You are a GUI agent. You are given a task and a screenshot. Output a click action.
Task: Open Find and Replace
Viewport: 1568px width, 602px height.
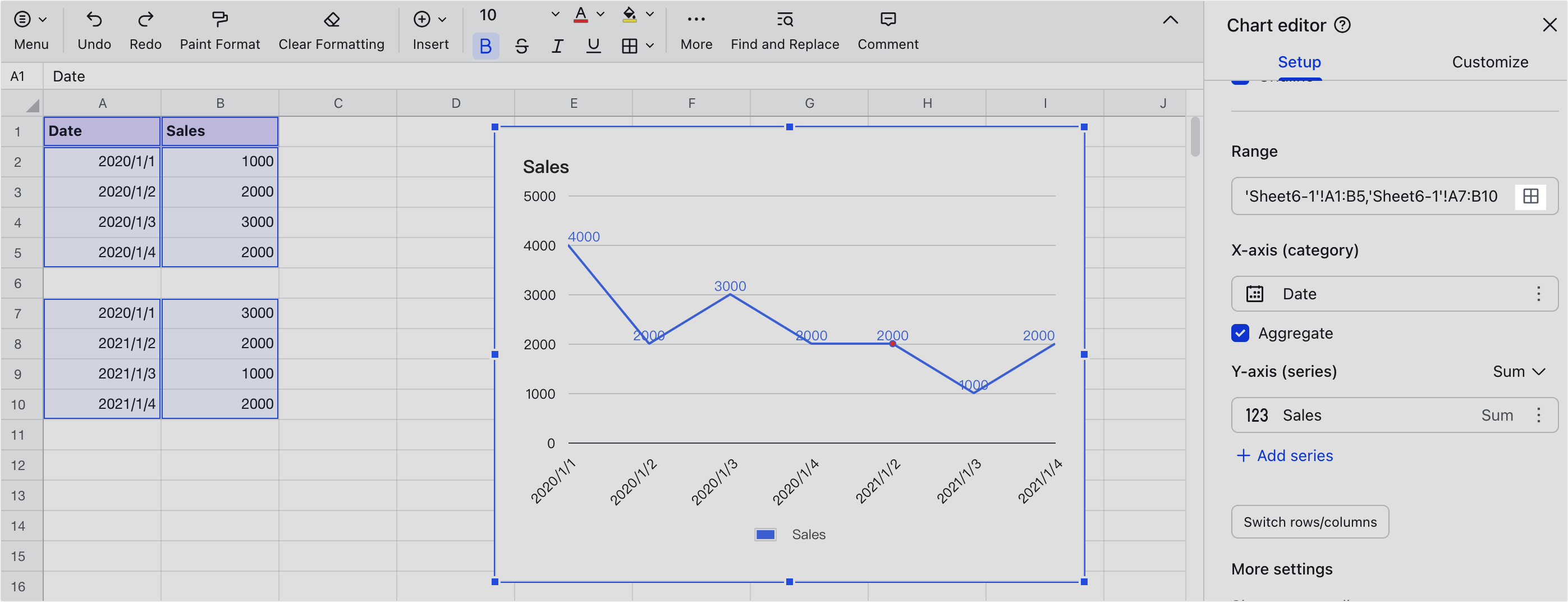[784, 28]
